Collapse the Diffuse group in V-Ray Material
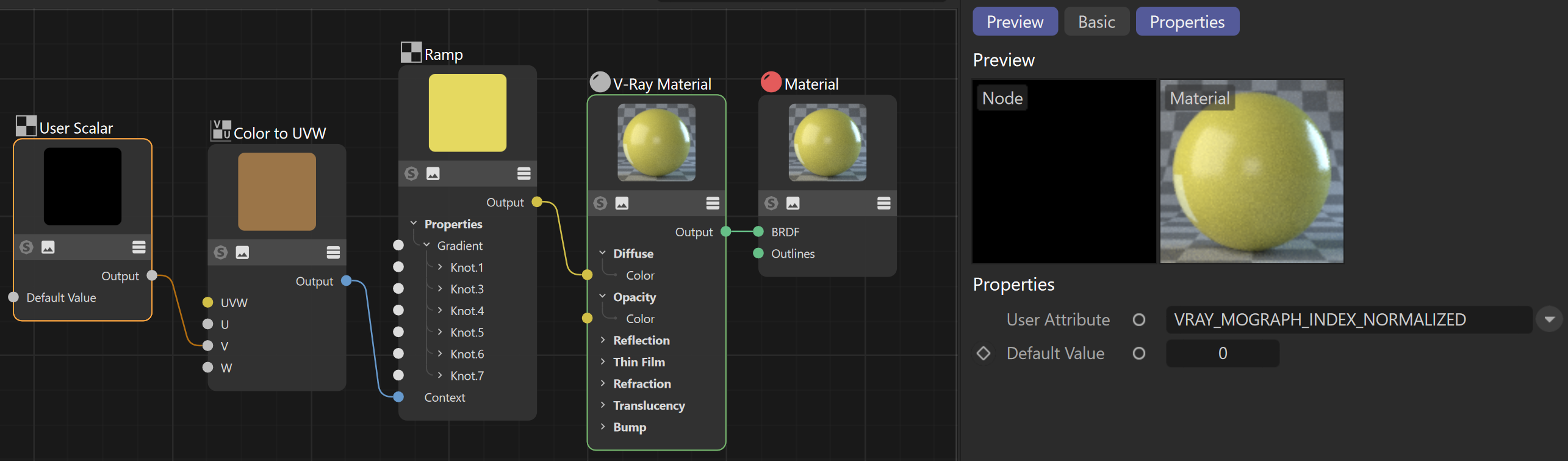This screenshot has width=1568, height=461. [x=603, y=253]
